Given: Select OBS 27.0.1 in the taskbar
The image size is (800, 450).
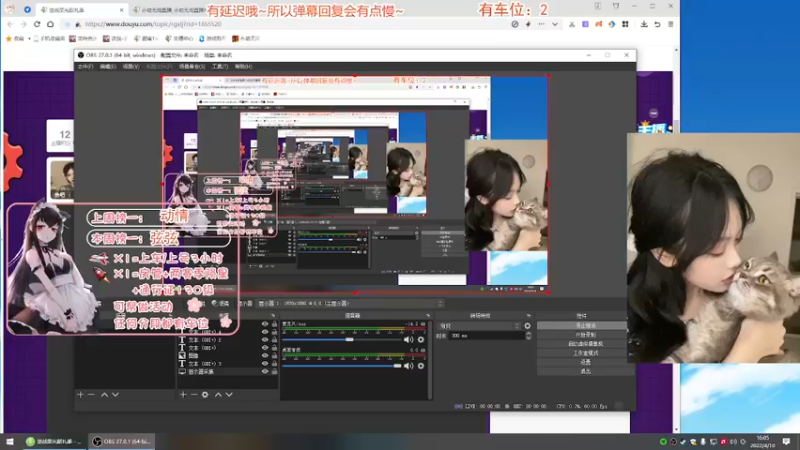Looking at the screenshot, I should [x=122, y=441].
